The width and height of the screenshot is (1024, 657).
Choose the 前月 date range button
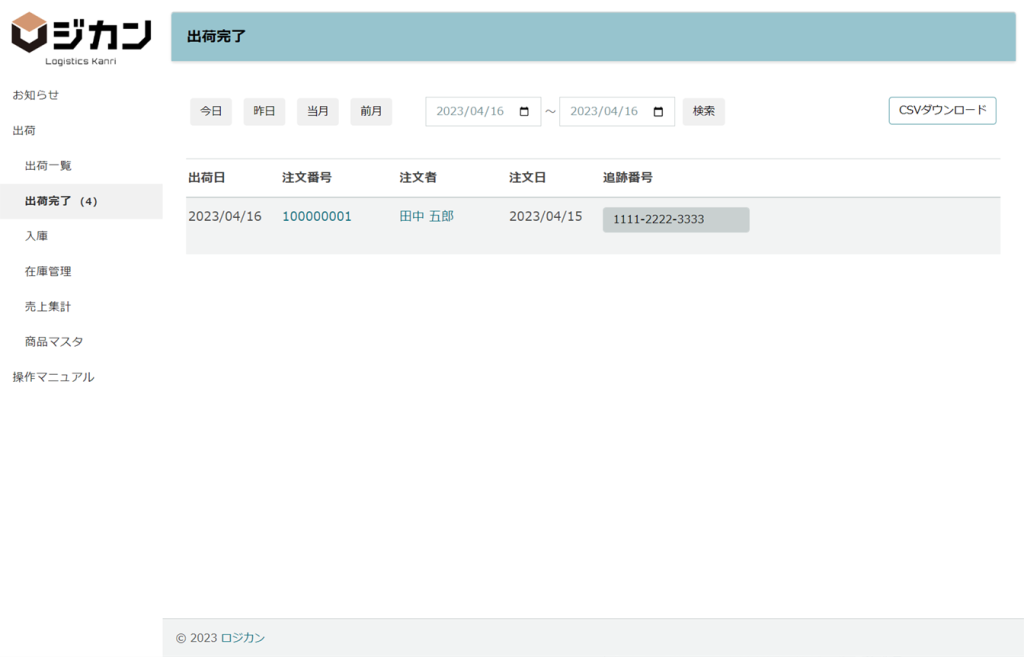(x=371, y=112)
